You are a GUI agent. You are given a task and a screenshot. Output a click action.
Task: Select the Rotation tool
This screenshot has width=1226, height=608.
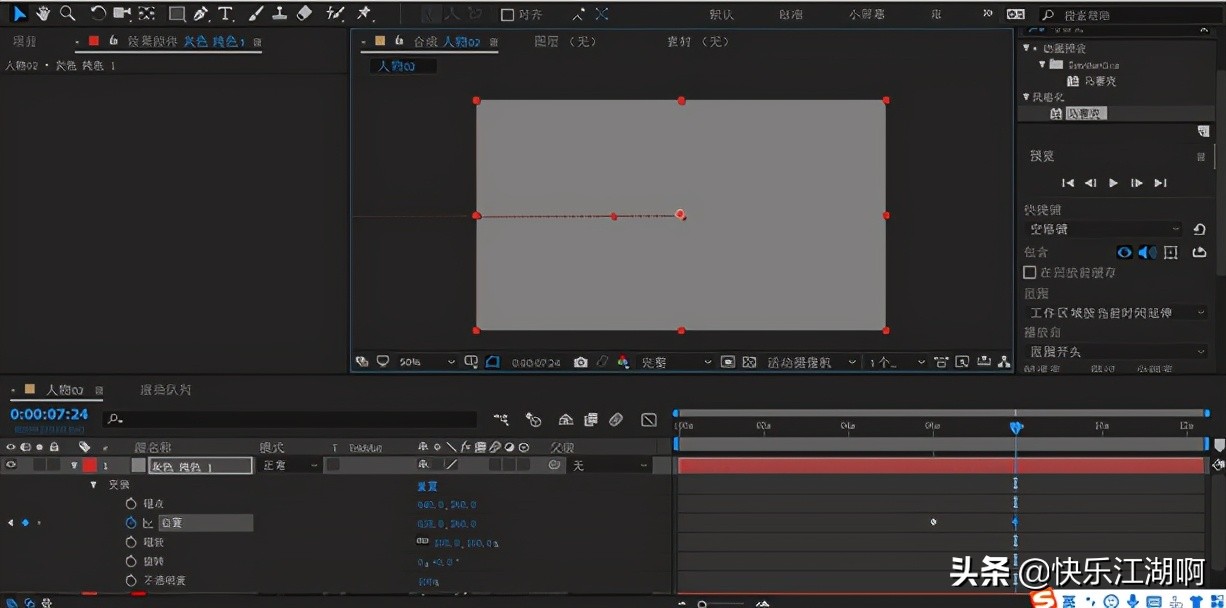[x=98, y=14]
